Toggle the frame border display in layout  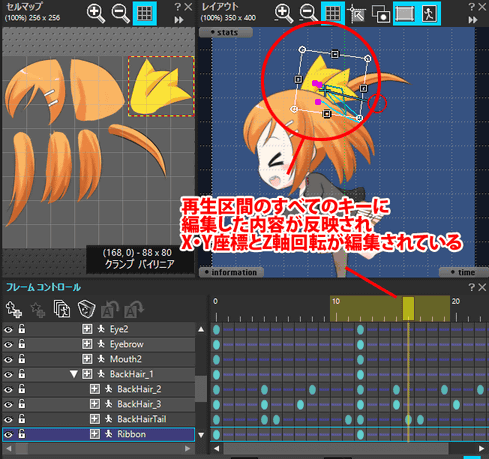coord(405,13)
